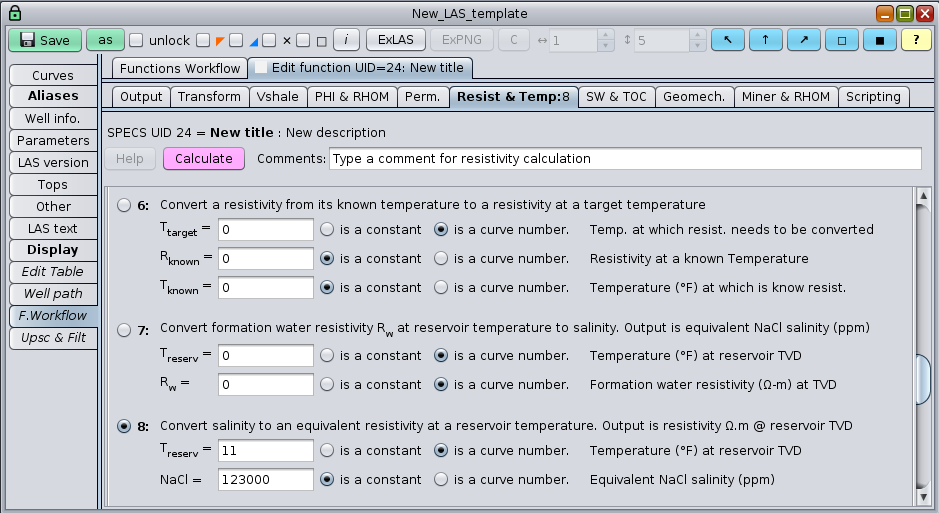Click the filled black square blue button
Screen dimensions: 939x513
pyautogui.click(x=880, y=40)
